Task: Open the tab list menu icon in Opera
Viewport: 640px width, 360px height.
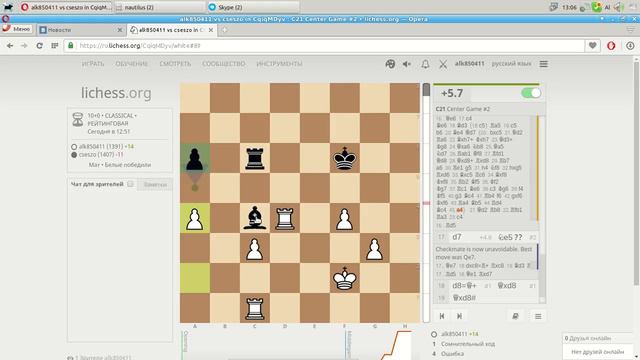Action: (631, 30)
